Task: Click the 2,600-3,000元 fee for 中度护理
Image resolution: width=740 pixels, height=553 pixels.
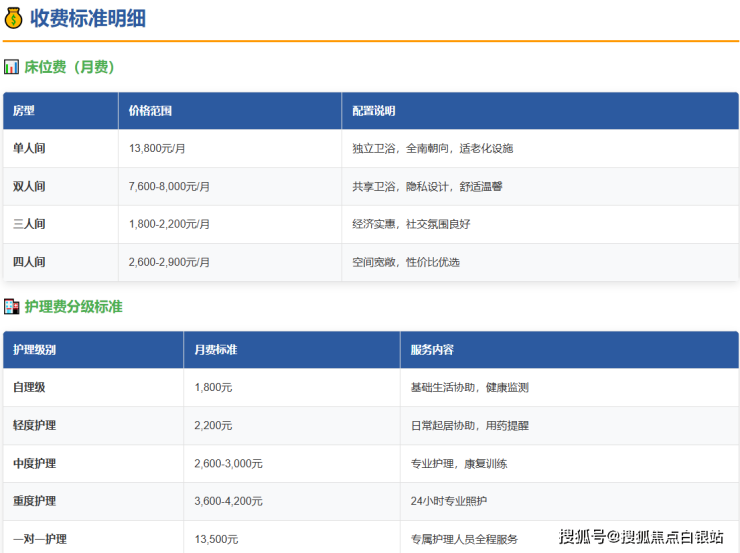Action: pyautogui.click(x=228, y=463)
